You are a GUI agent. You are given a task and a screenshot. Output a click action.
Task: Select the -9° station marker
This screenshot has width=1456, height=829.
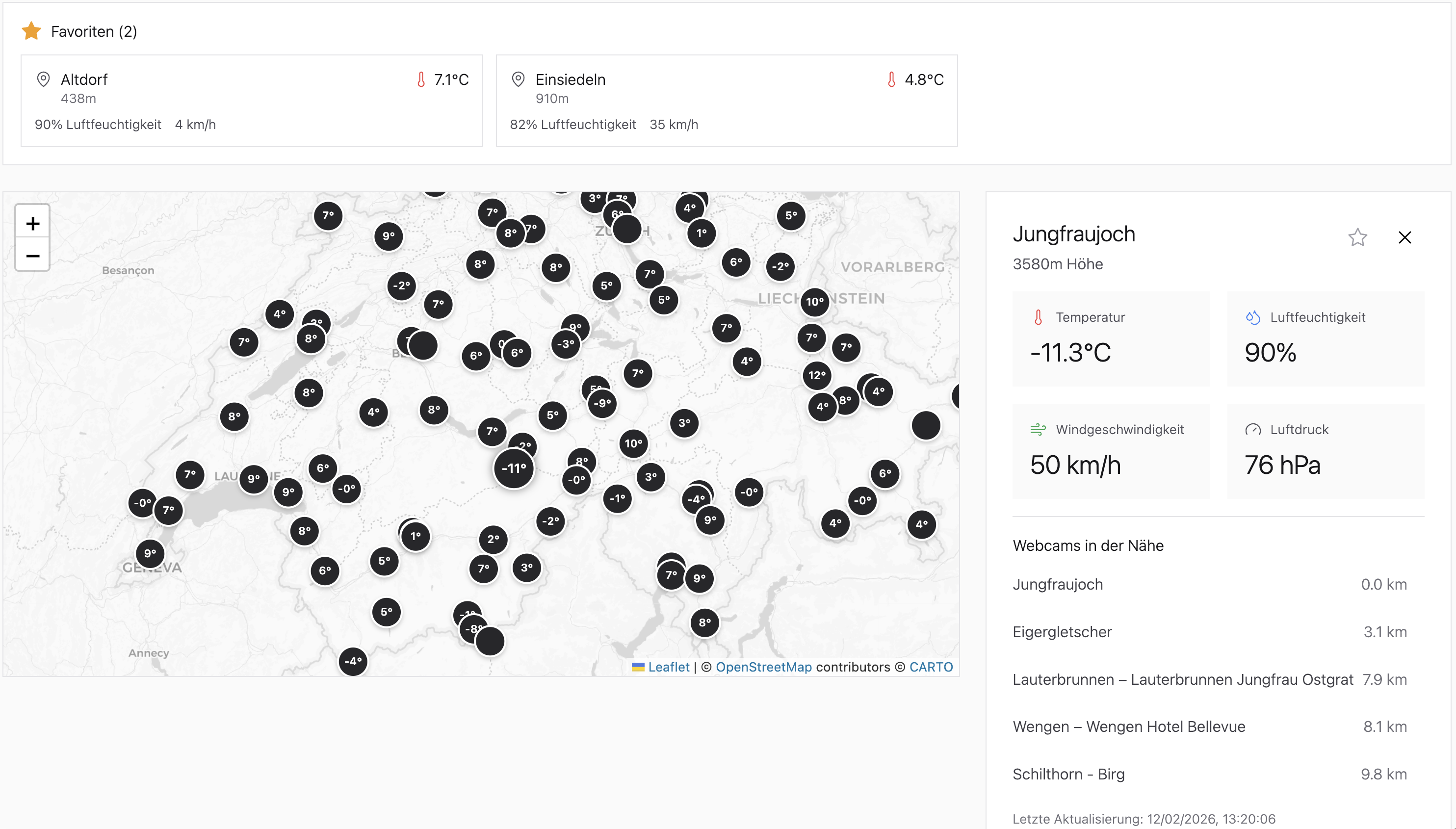point(602,403)
